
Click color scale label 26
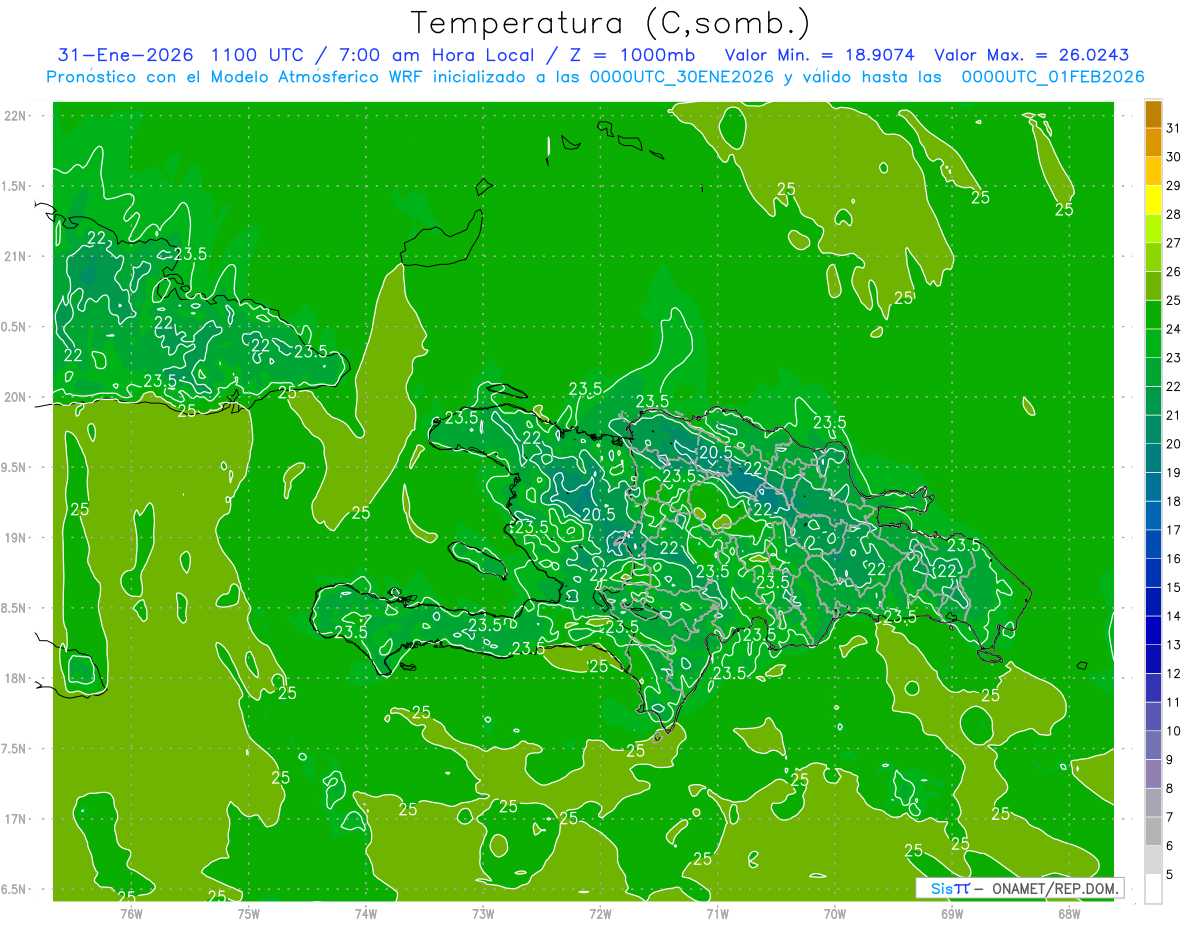[x=1174, y=272]
